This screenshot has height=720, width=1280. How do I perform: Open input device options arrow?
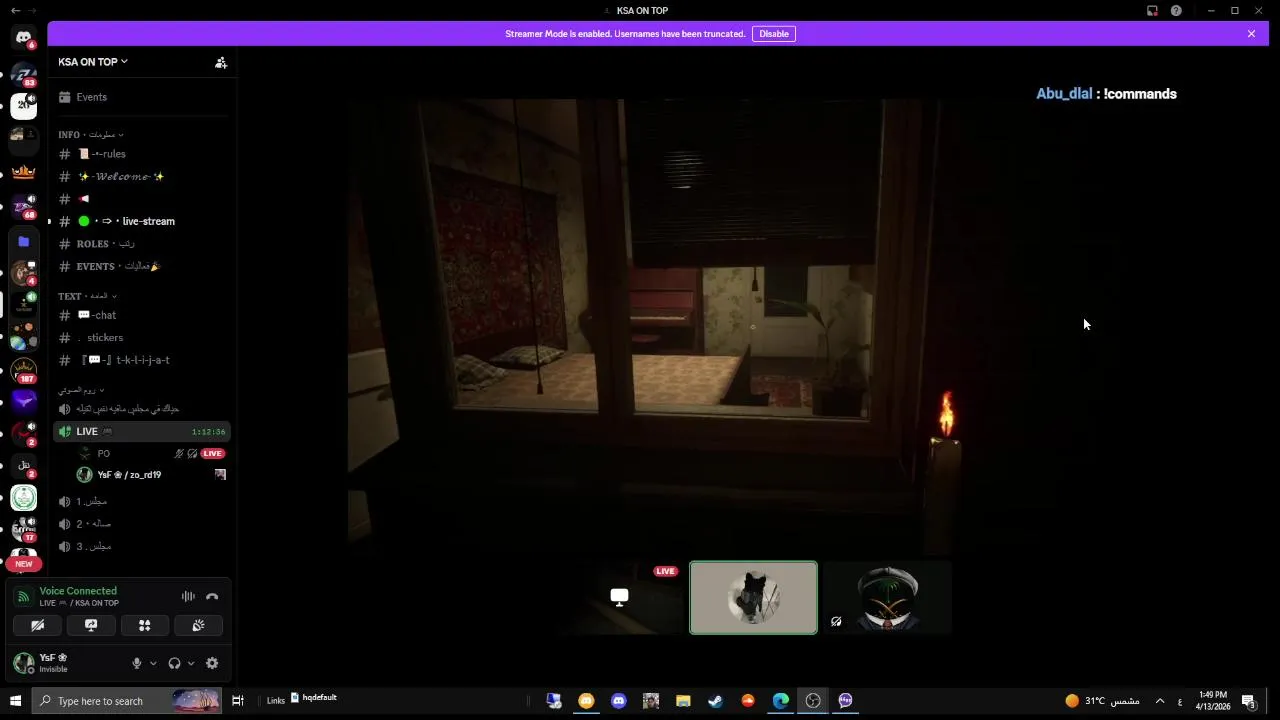[153, 663]
